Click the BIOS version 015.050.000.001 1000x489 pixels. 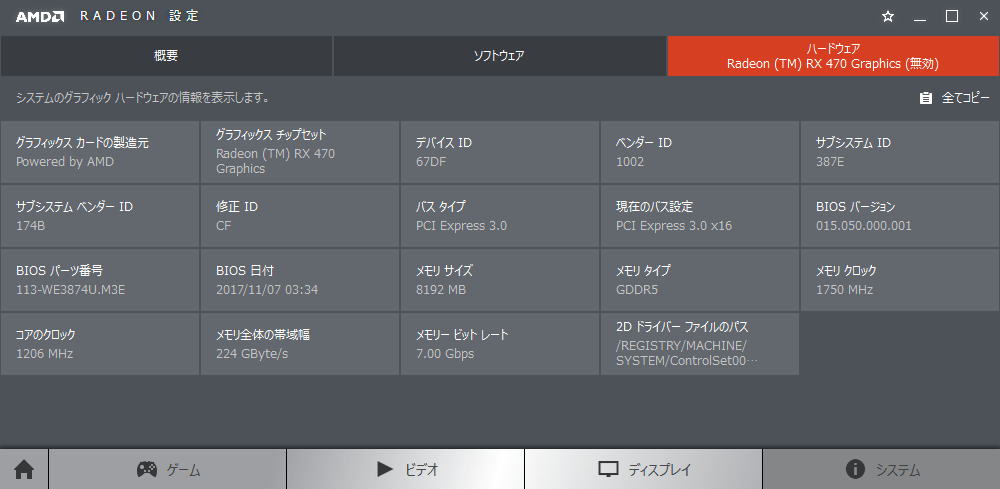[864, 226]
